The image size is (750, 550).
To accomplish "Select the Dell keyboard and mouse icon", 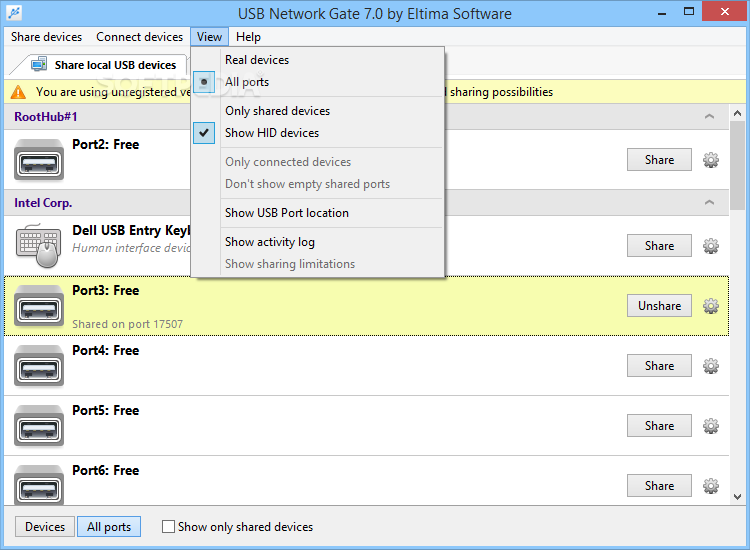I will tap(39, 246).
